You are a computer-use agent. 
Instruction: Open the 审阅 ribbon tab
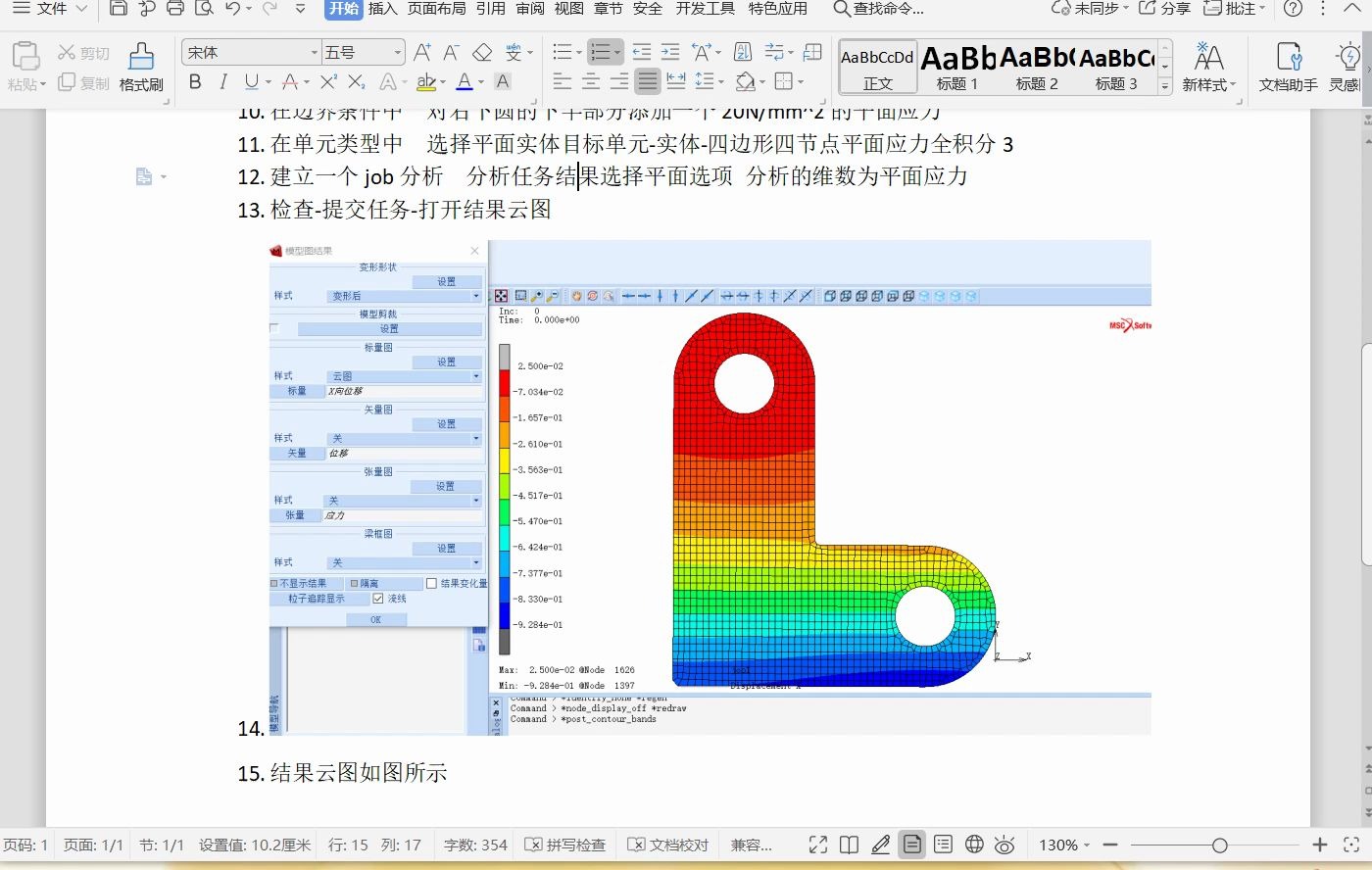tap(530, 12)
